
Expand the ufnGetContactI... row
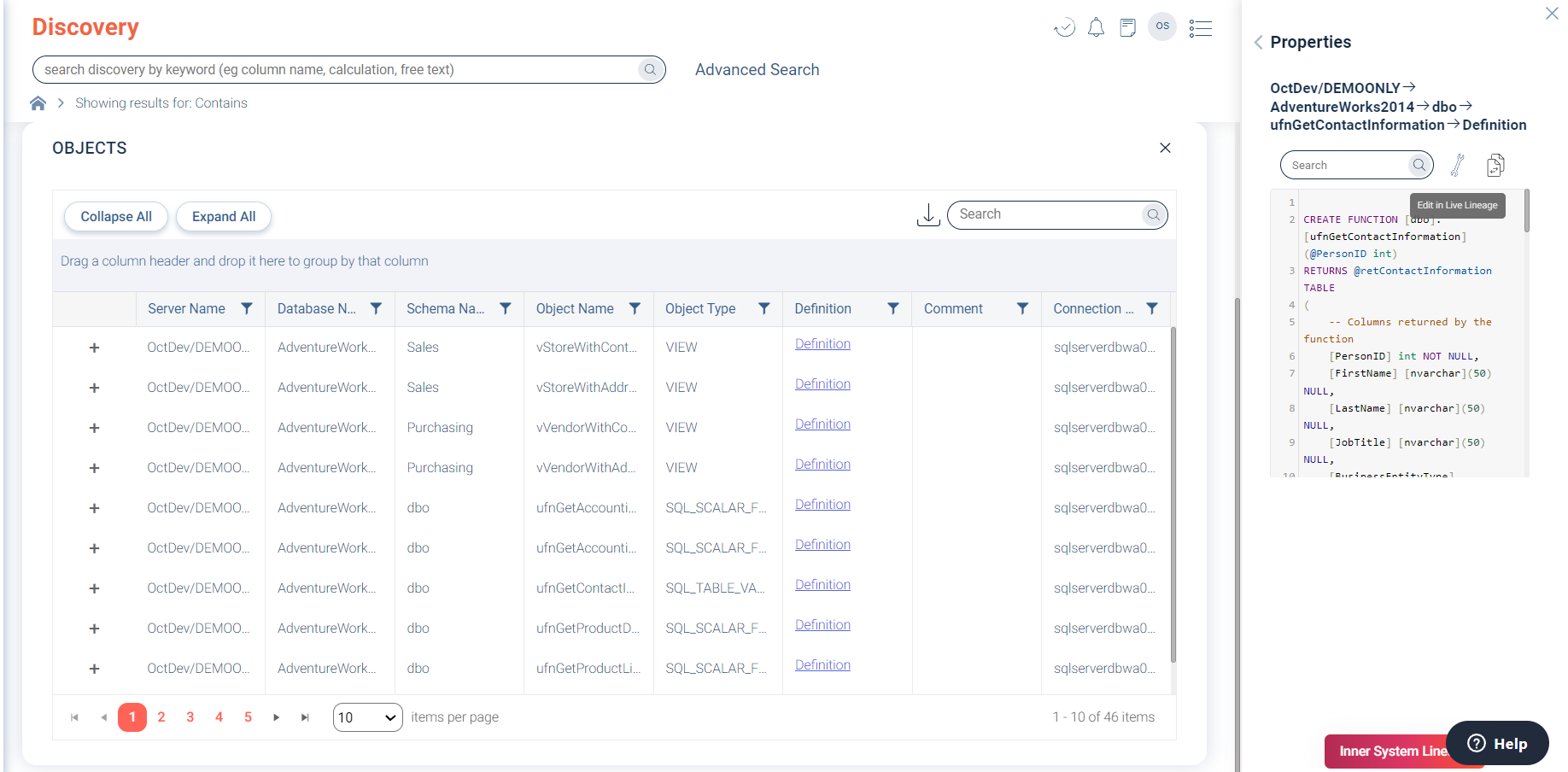[x=94, y=588]
